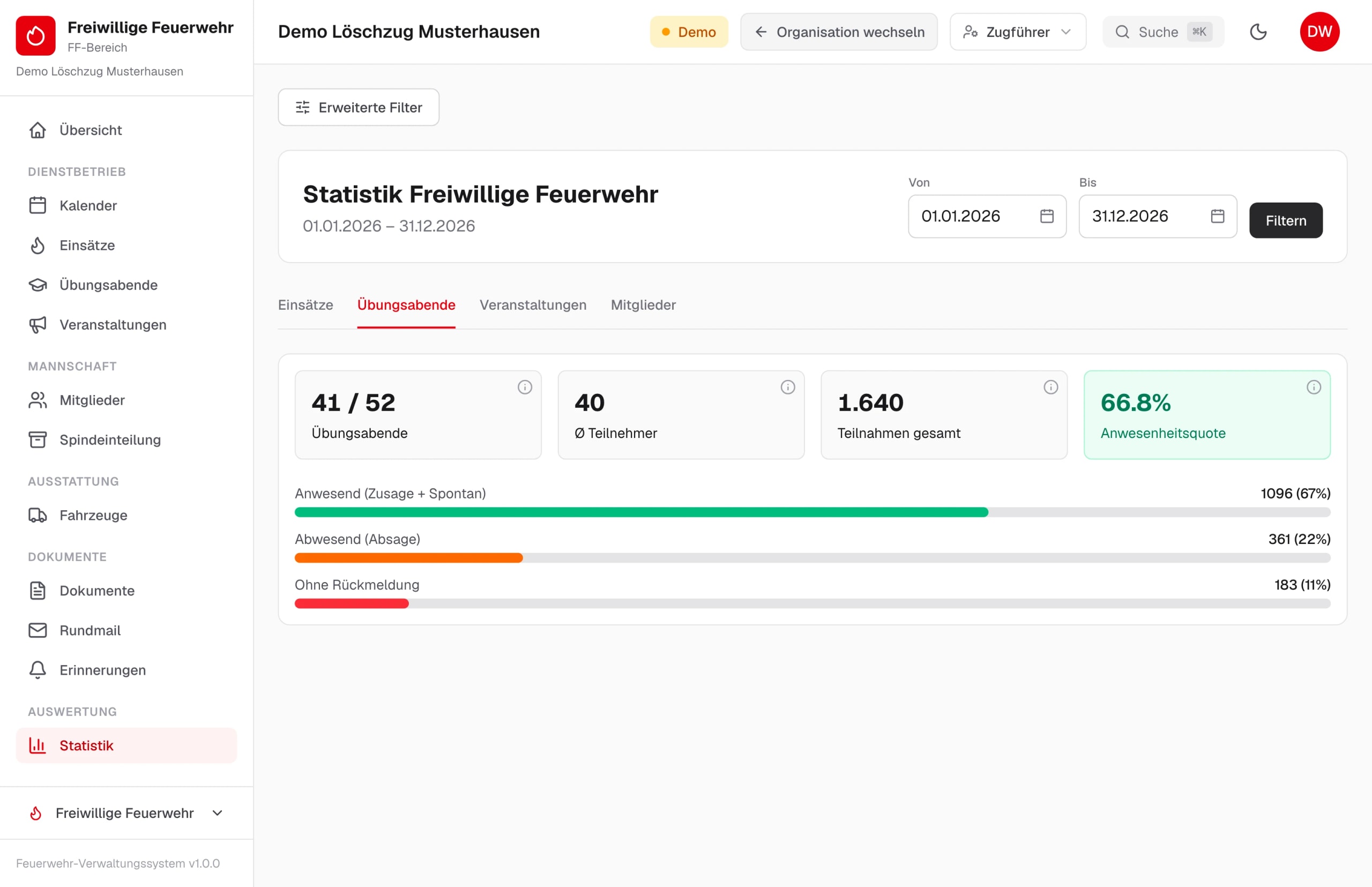The height and width of the screenshot is (887, 1372).
Task: Click the Mitglieder people icon
Action: click(38, 400)
